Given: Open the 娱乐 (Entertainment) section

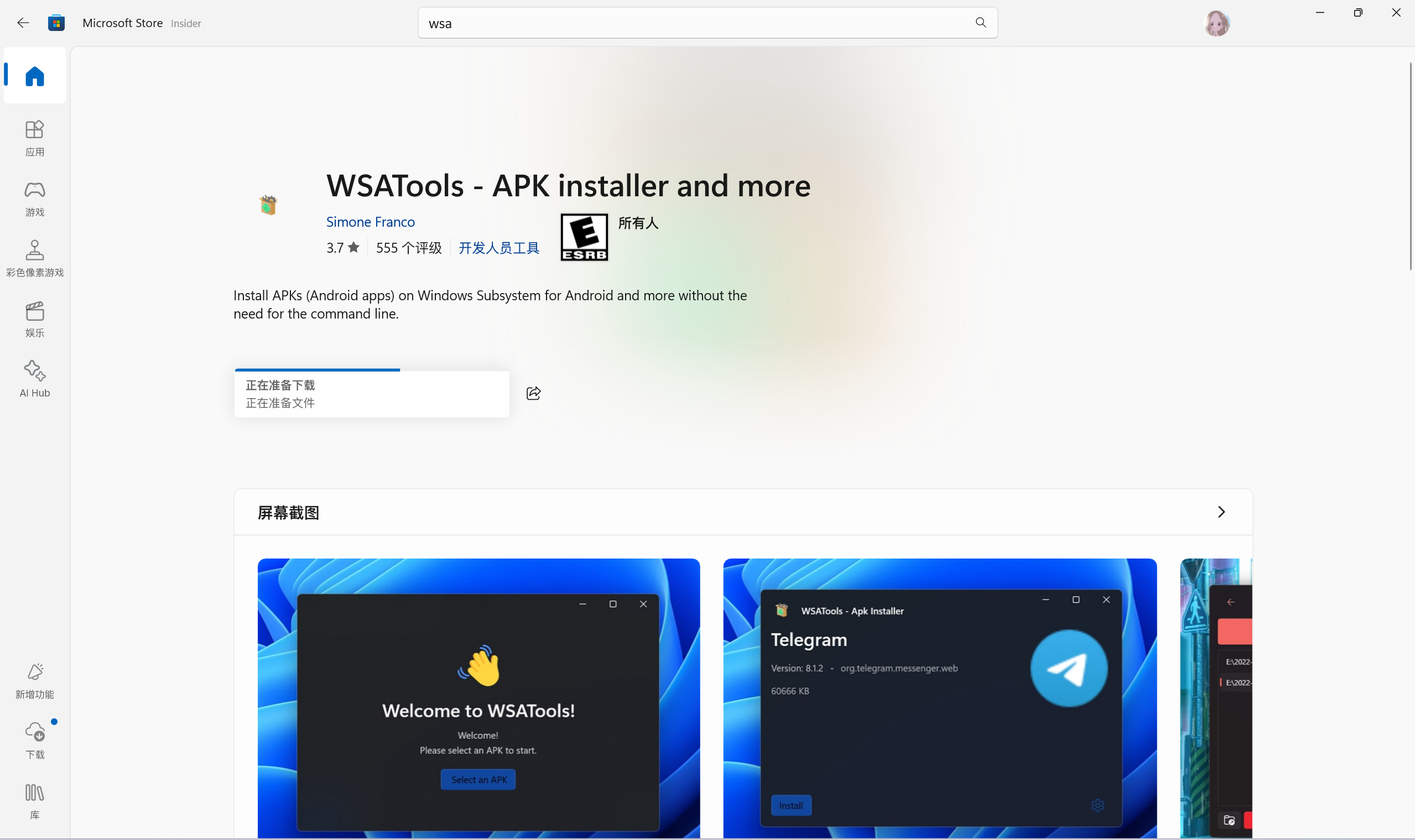Looking at the screenshot, I should 34,319.
